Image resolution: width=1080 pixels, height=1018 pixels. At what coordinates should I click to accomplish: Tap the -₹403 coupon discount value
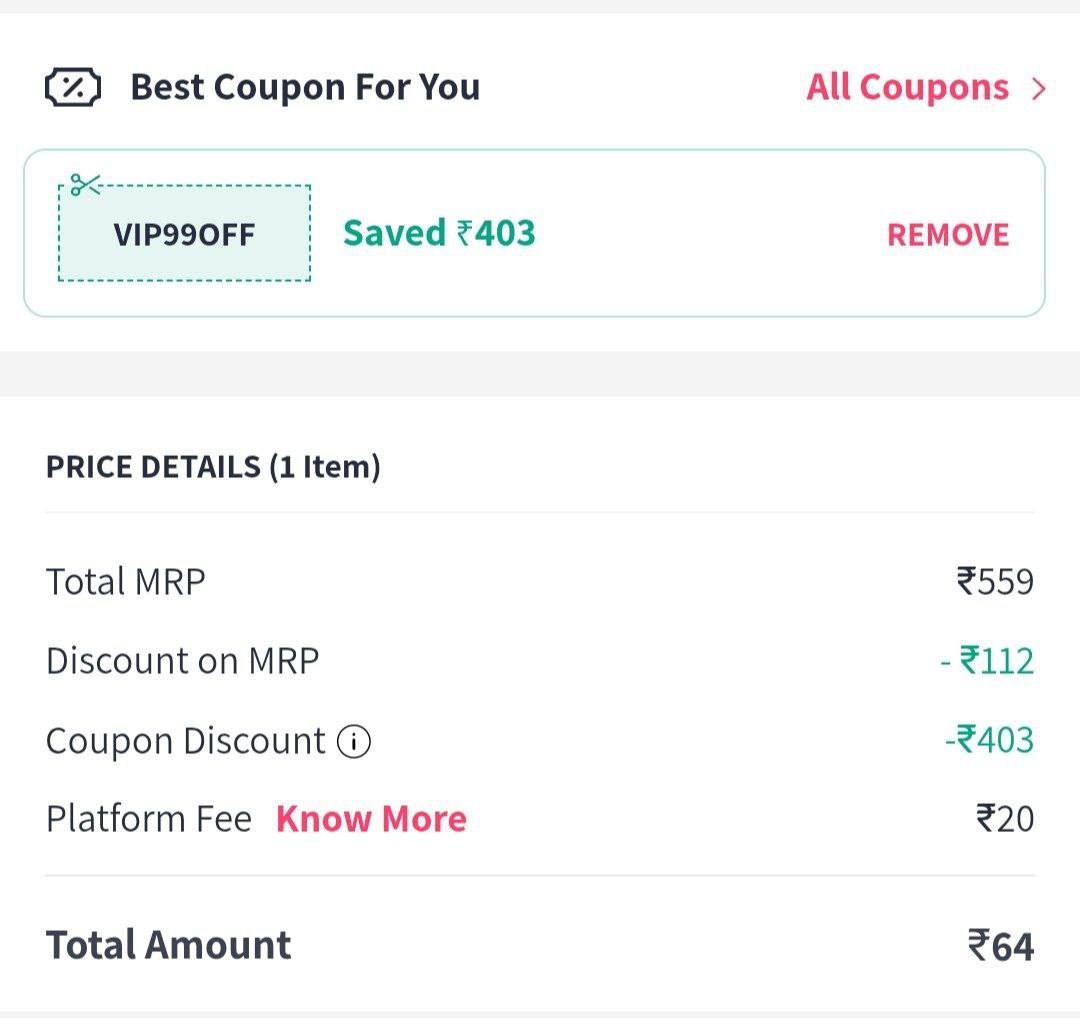pyautogui.click(x=989, y=740)
